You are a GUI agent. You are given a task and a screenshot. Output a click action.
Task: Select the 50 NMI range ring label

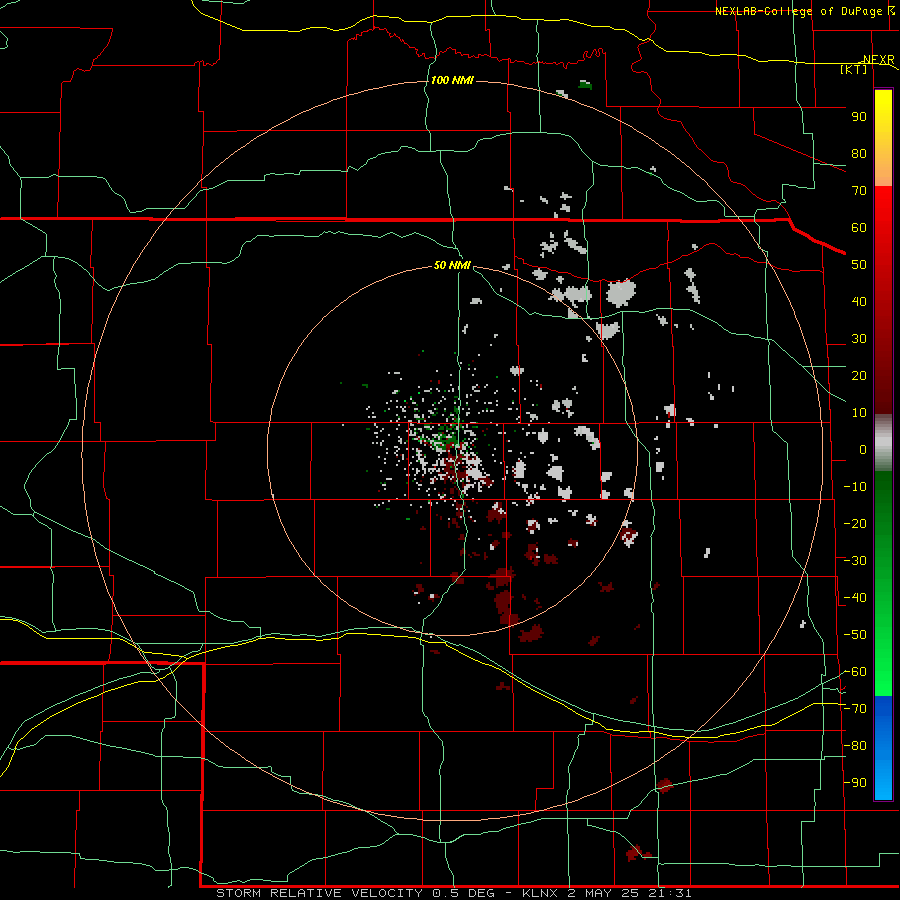[x=452, y=265]
